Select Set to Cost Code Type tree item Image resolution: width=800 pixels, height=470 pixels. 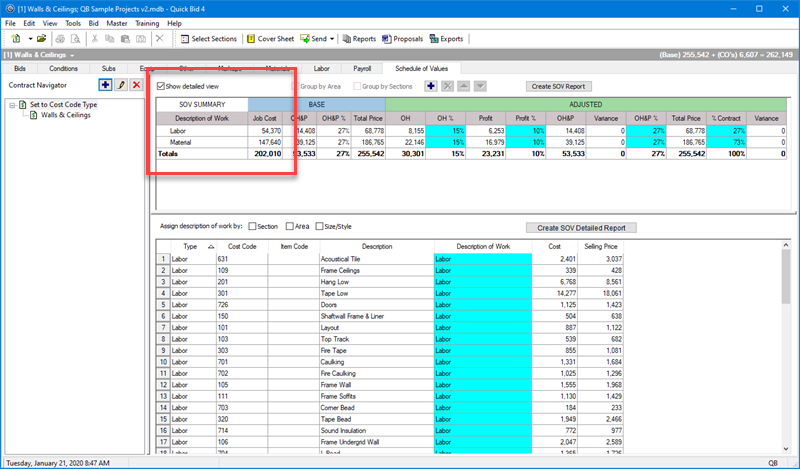[x=63, y=105]
